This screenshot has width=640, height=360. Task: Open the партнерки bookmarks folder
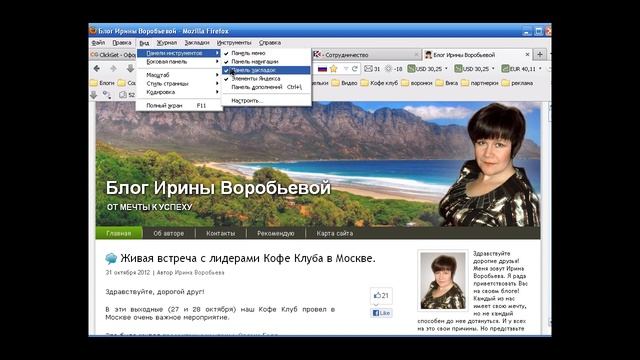tap(480, 83)
